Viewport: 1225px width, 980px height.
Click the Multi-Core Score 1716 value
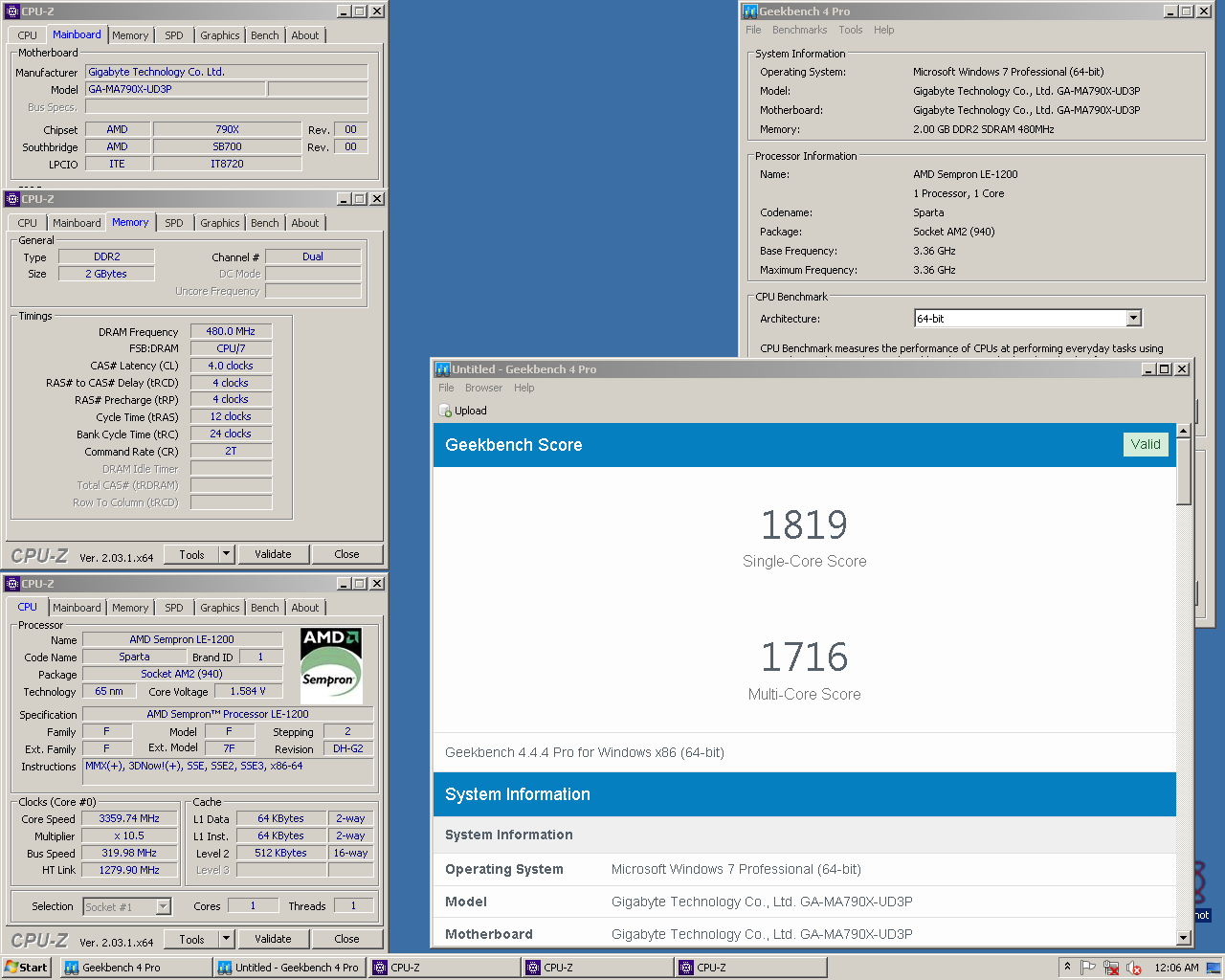coord(804,657)
